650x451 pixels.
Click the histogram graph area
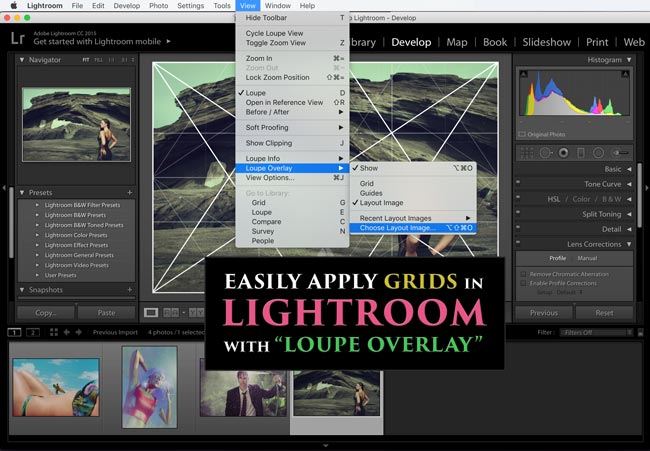coord(574,94)
